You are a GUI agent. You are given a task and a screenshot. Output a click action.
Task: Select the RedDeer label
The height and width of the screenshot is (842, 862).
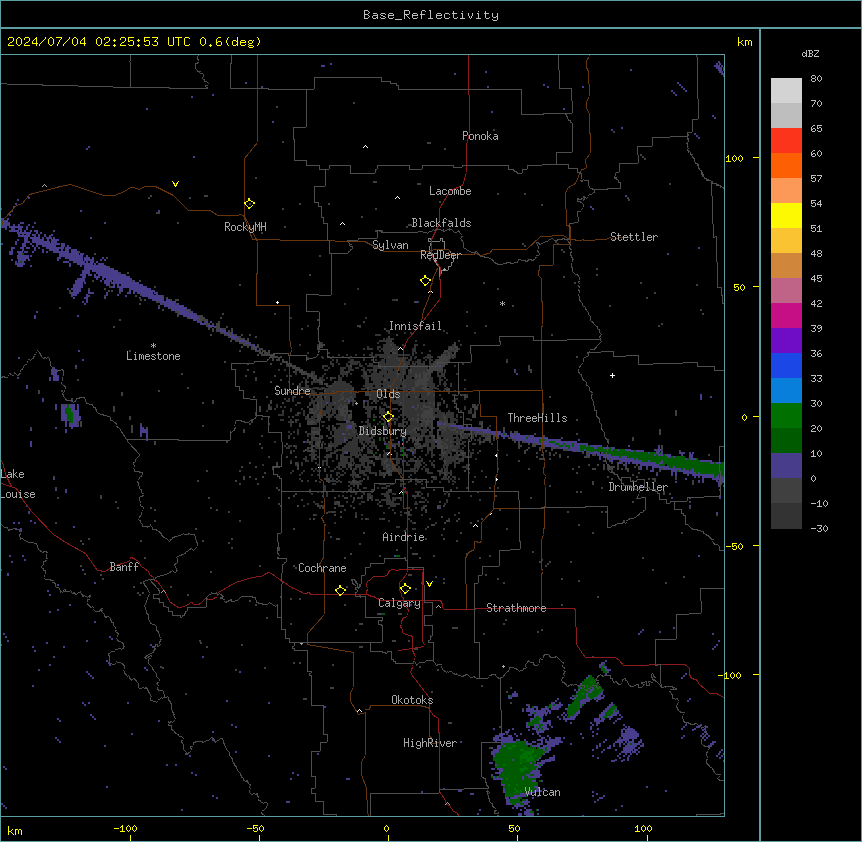point(440,255)
